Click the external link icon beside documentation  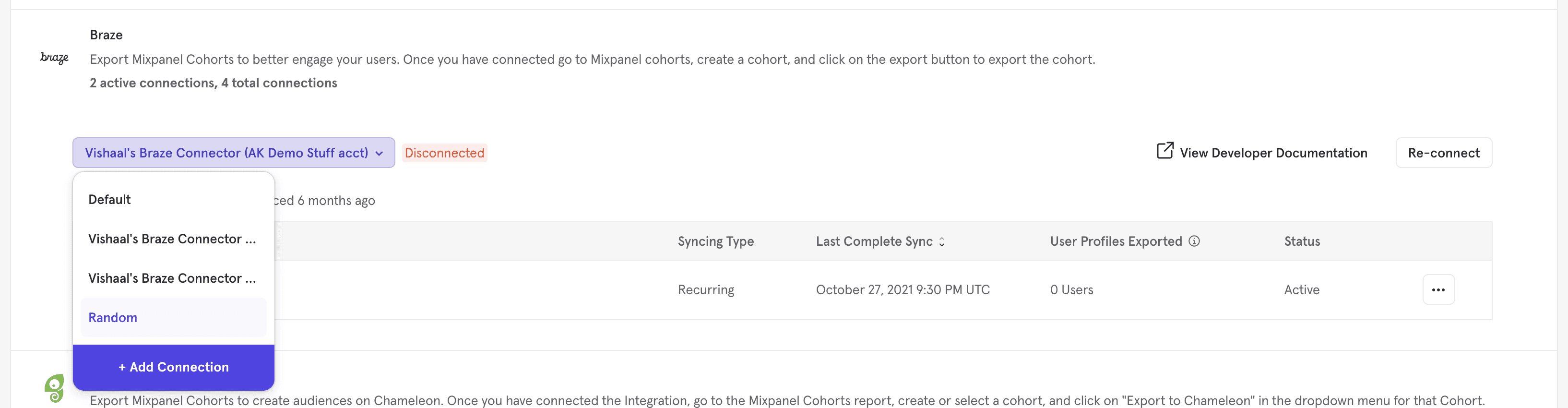coord(1164,151)
